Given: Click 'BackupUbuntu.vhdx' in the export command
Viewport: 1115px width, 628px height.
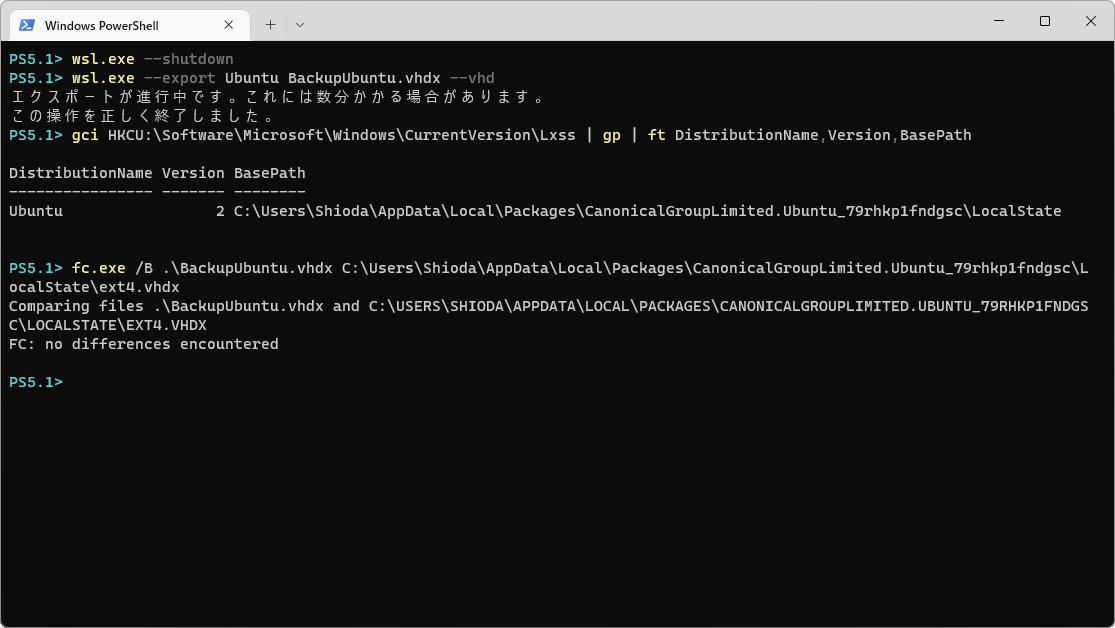Looking at the screenshot, I should (364, 78).
